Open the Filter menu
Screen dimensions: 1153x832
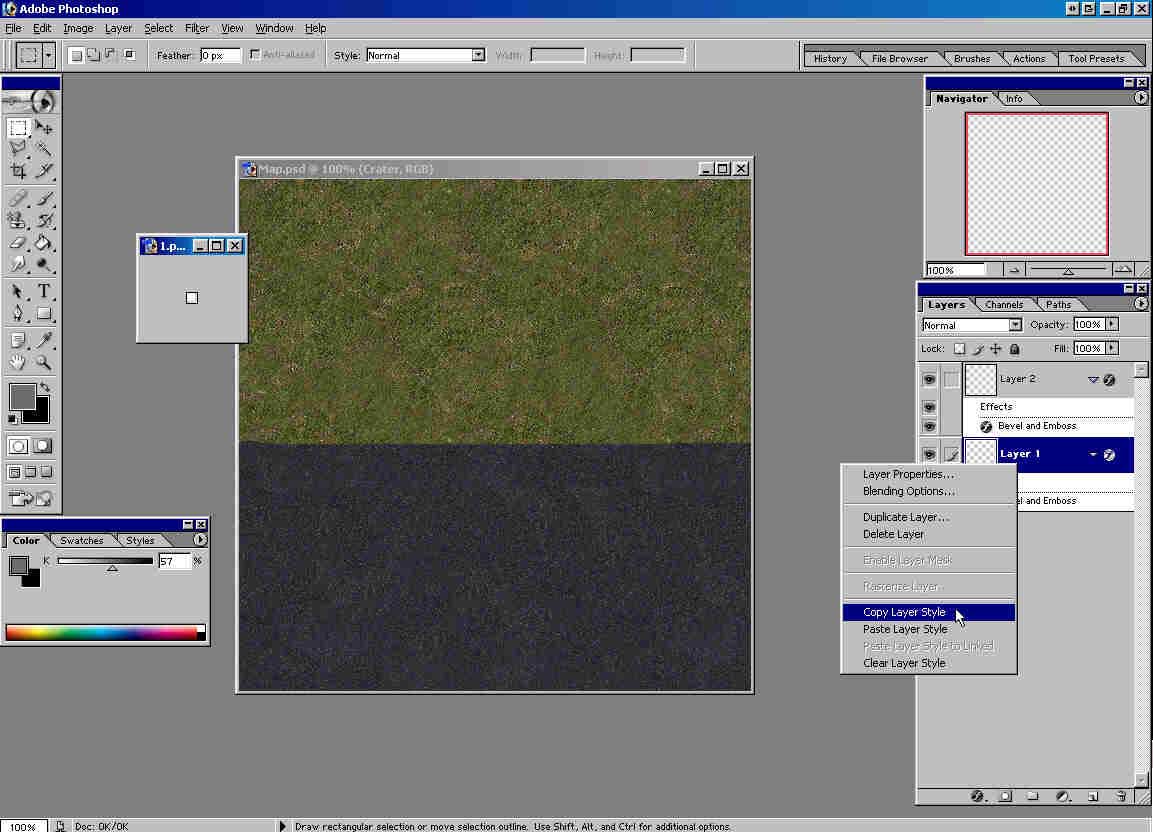[x=197, y=28]
